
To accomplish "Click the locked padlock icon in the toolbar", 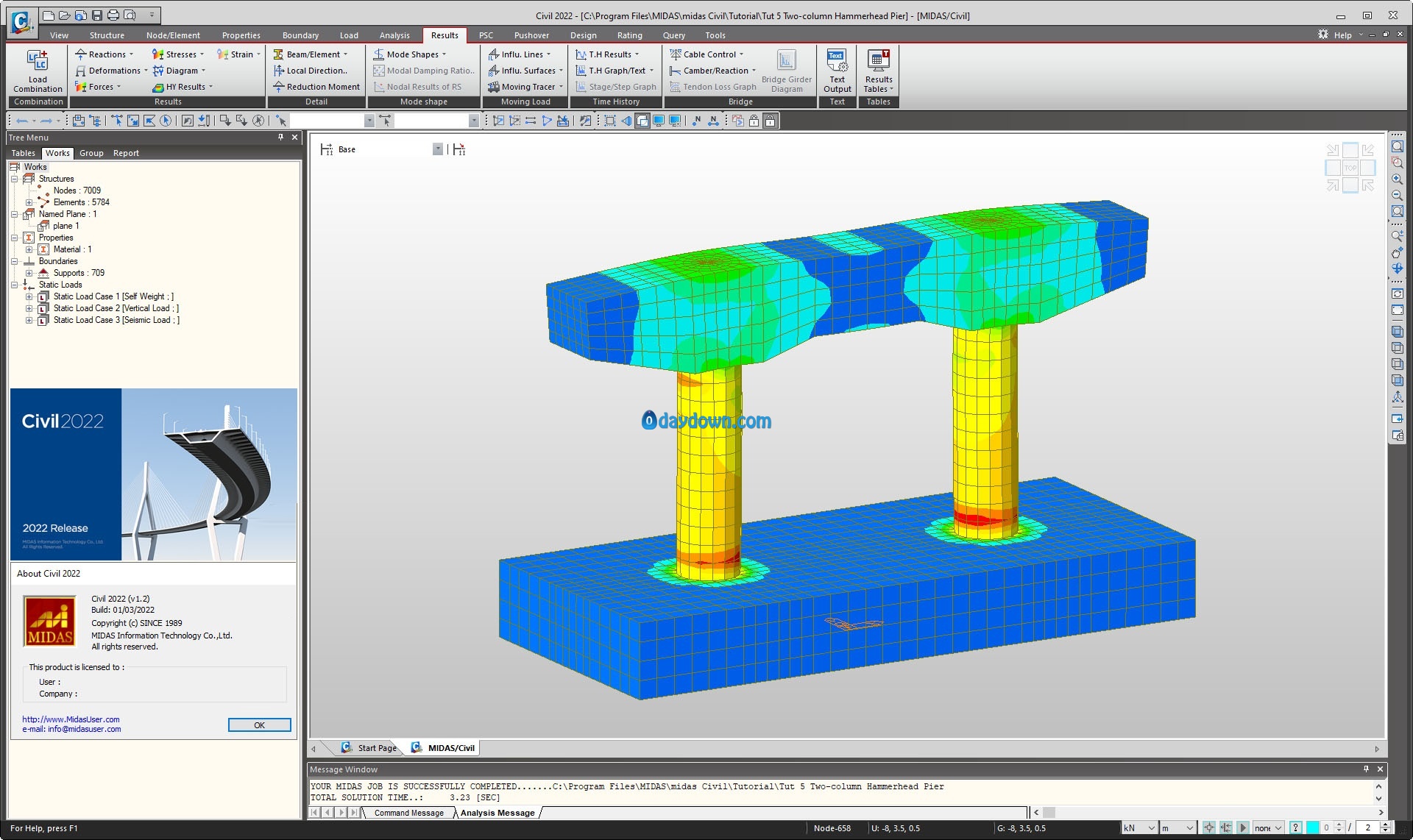I will [770, 121].
